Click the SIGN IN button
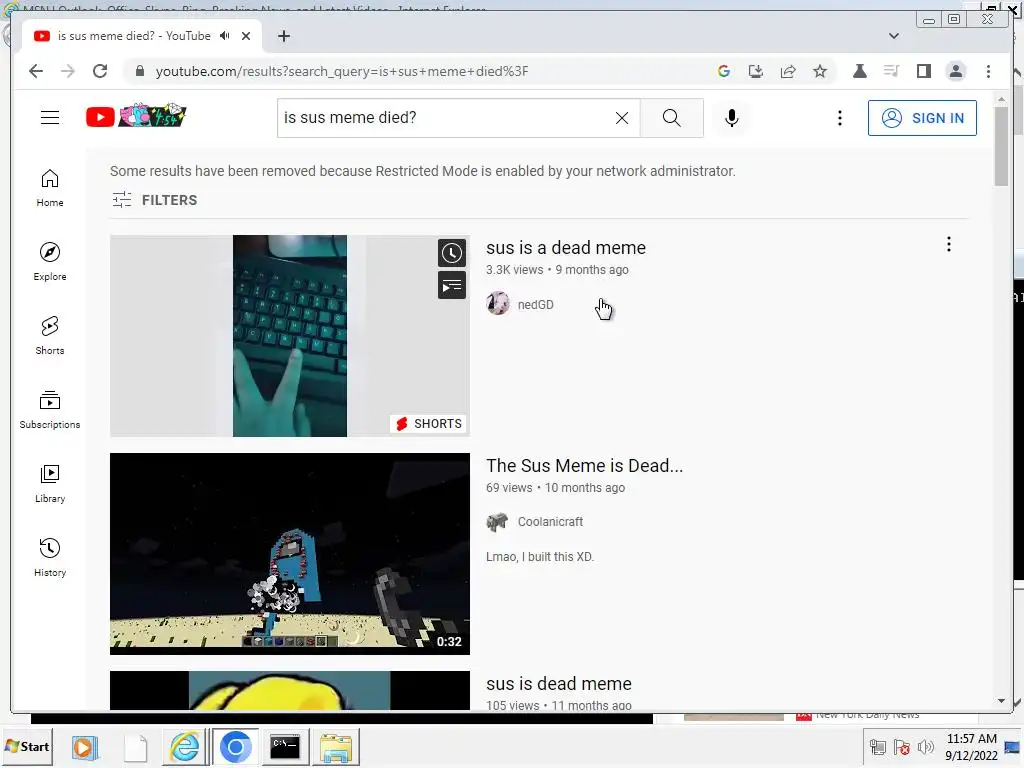This screenshot has height=768, width=1024. pos(922,118)
